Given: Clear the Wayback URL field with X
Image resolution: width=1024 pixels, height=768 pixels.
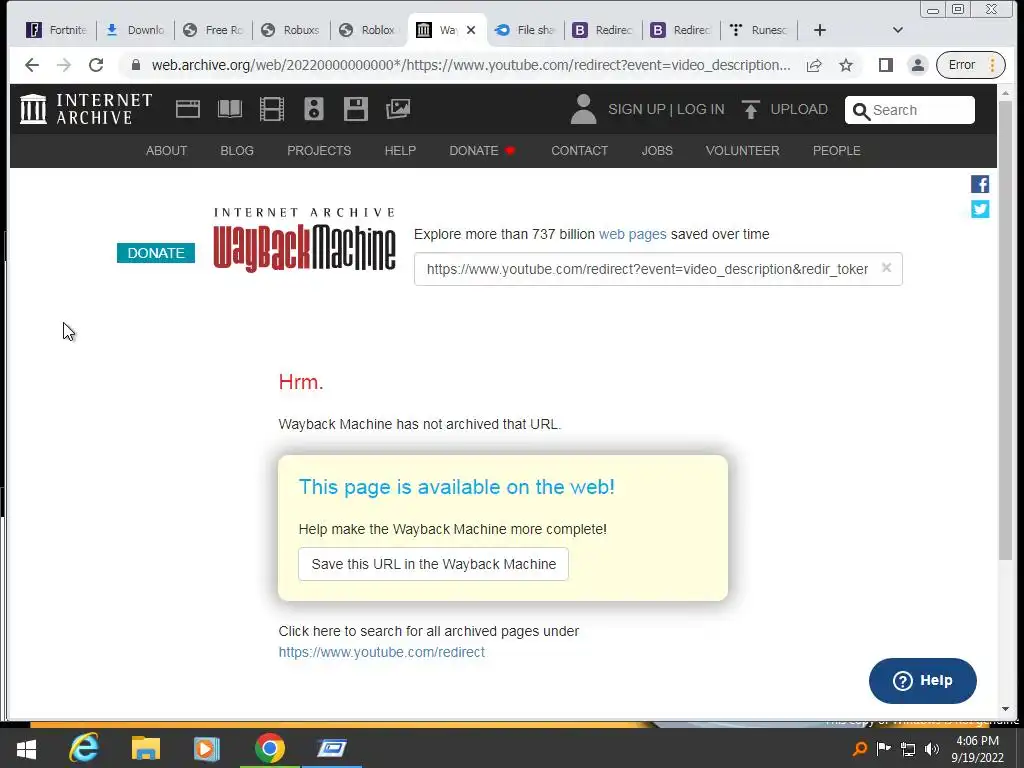Looking at the screenshot, I should point(886,268).
